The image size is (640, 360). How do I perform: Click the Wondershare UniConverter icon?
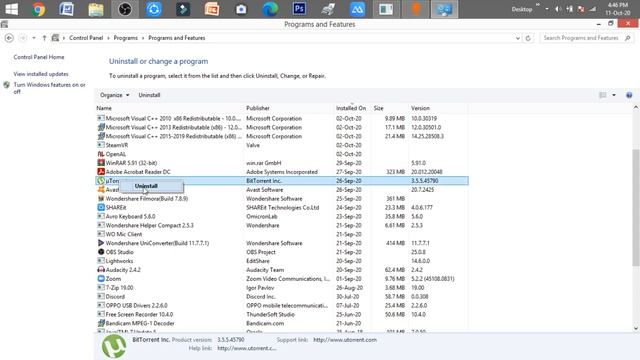(101, 243)
